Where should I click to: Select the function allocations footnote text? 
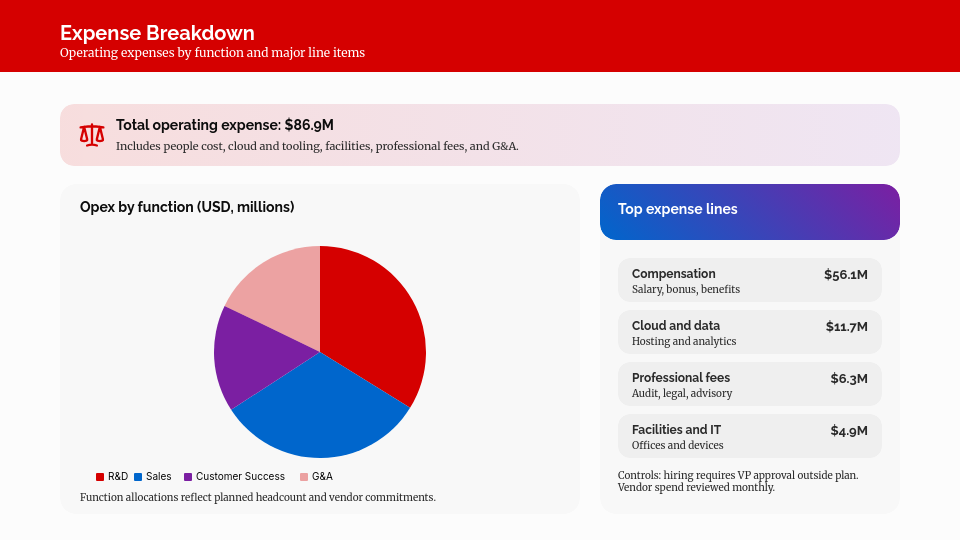click(x=258, y=497)
